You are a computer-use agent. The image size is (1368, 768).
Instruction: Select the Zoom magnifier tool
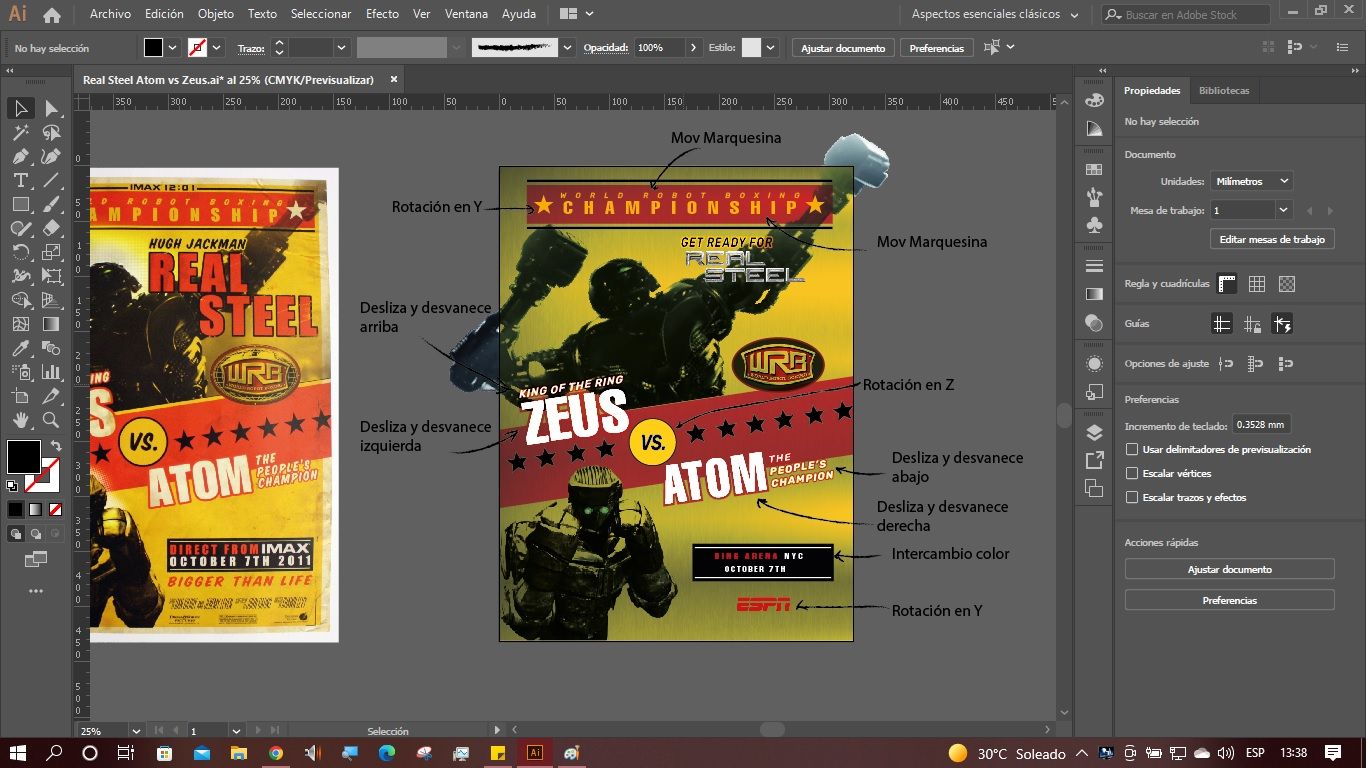tap(51, 420)
